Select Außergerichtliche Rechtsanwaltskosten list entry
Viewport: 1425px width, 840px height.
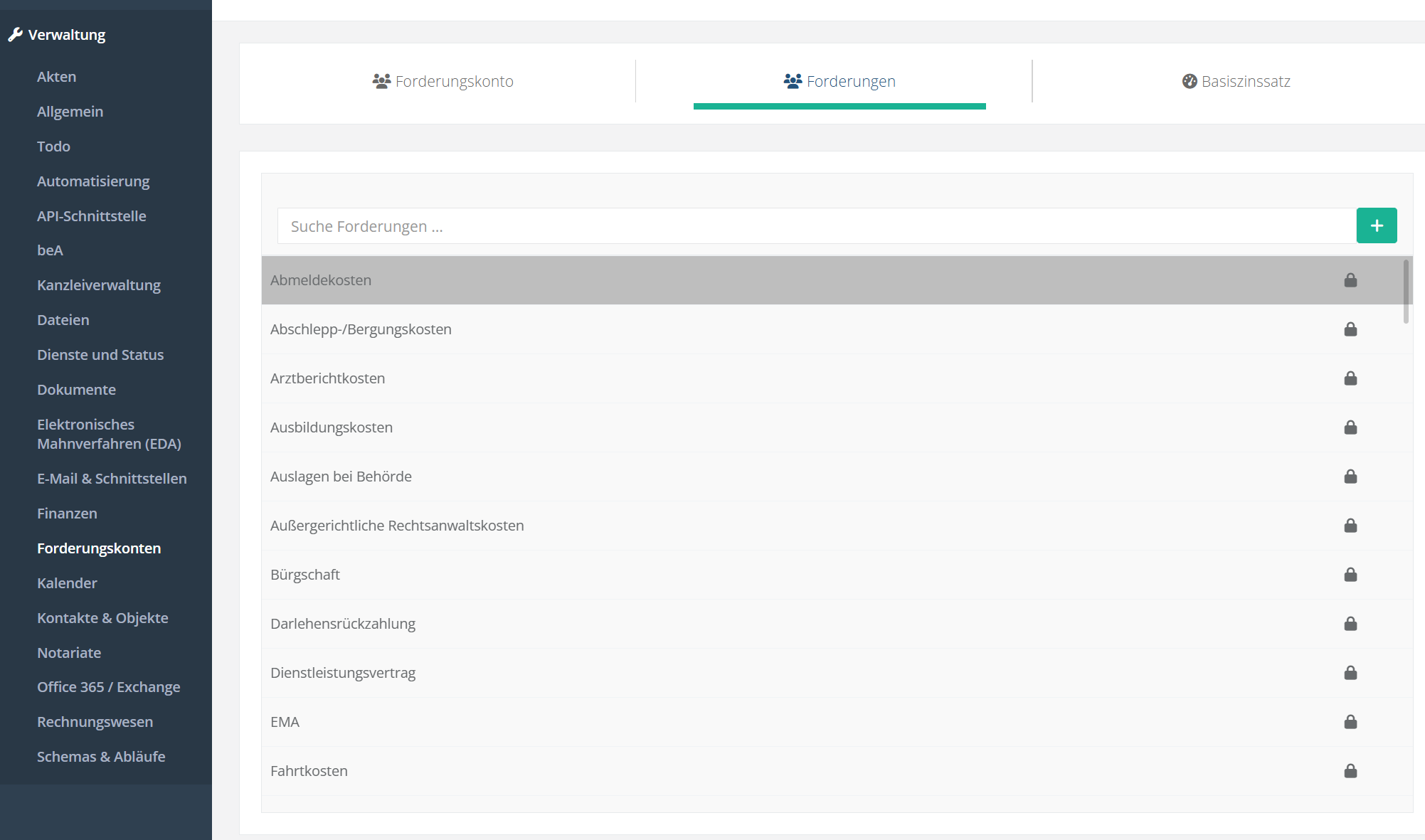[397, 526]
